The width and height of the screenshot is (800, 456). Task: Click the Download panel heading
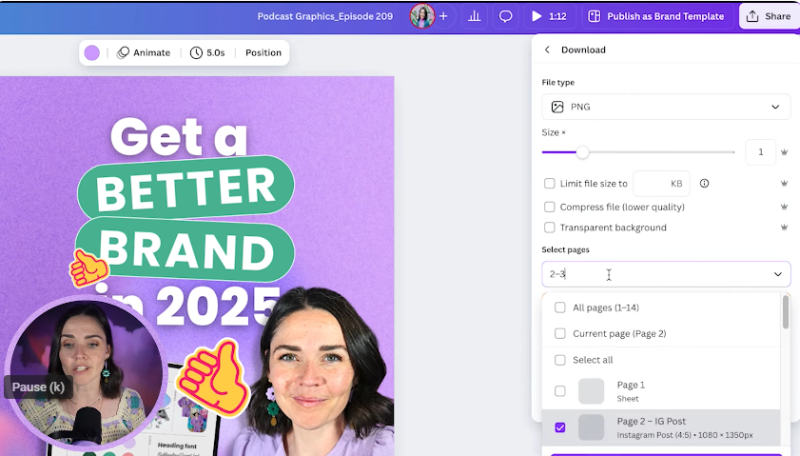[x=583, y=49]
